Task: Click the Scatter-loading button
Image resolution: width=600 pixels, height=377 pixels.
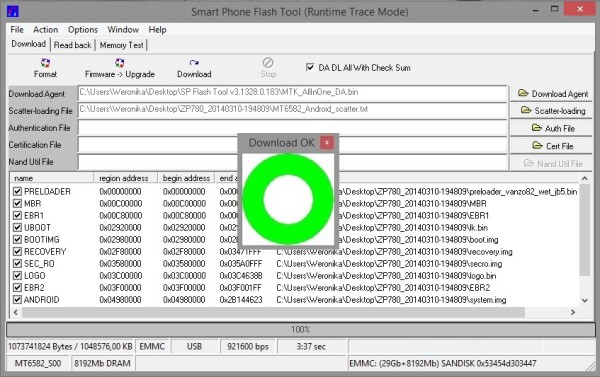Action: (551, 111)
